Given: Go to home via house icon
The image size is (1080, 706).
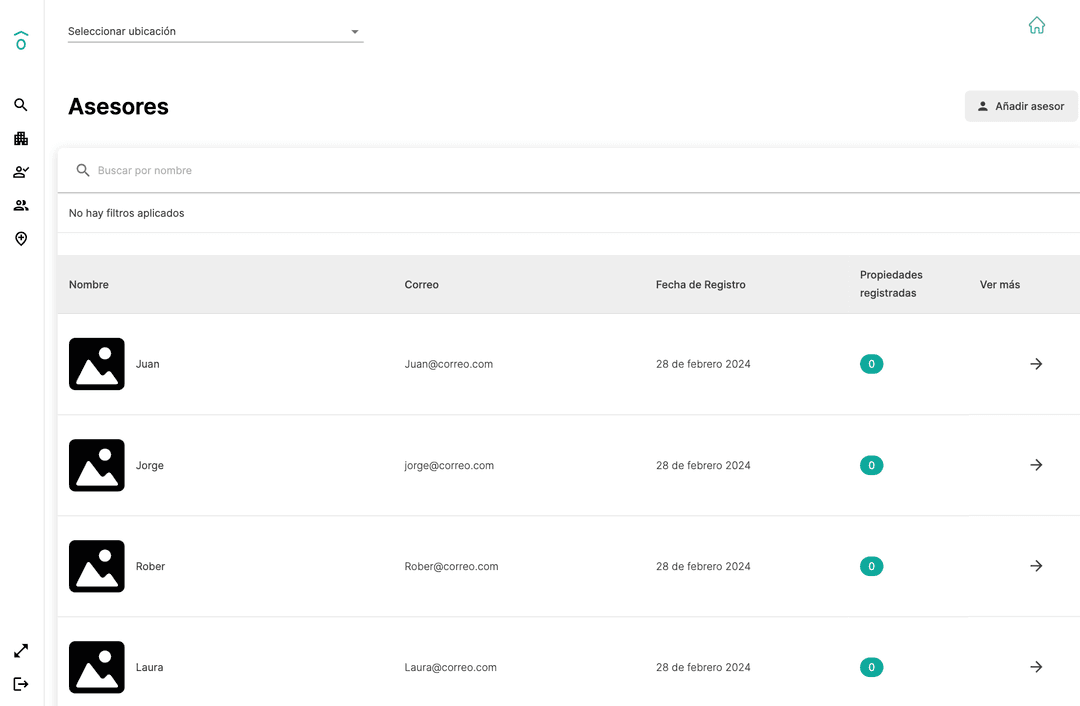Looking at the screenshot, I should point(1037,26).
